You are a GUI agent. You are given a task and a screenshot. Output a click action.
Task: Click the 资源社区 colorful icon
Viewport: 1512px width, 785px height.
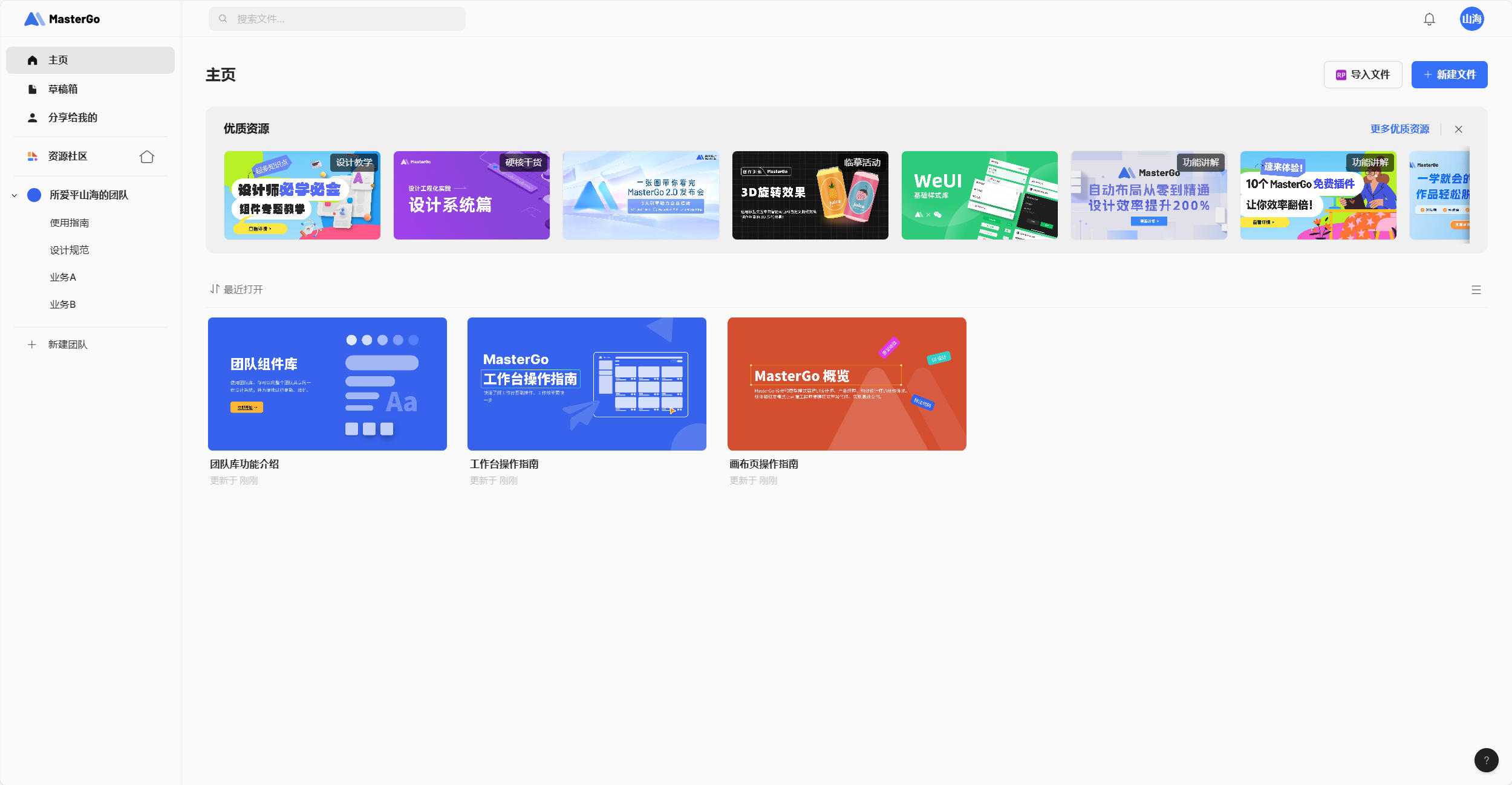pos(33,156)
